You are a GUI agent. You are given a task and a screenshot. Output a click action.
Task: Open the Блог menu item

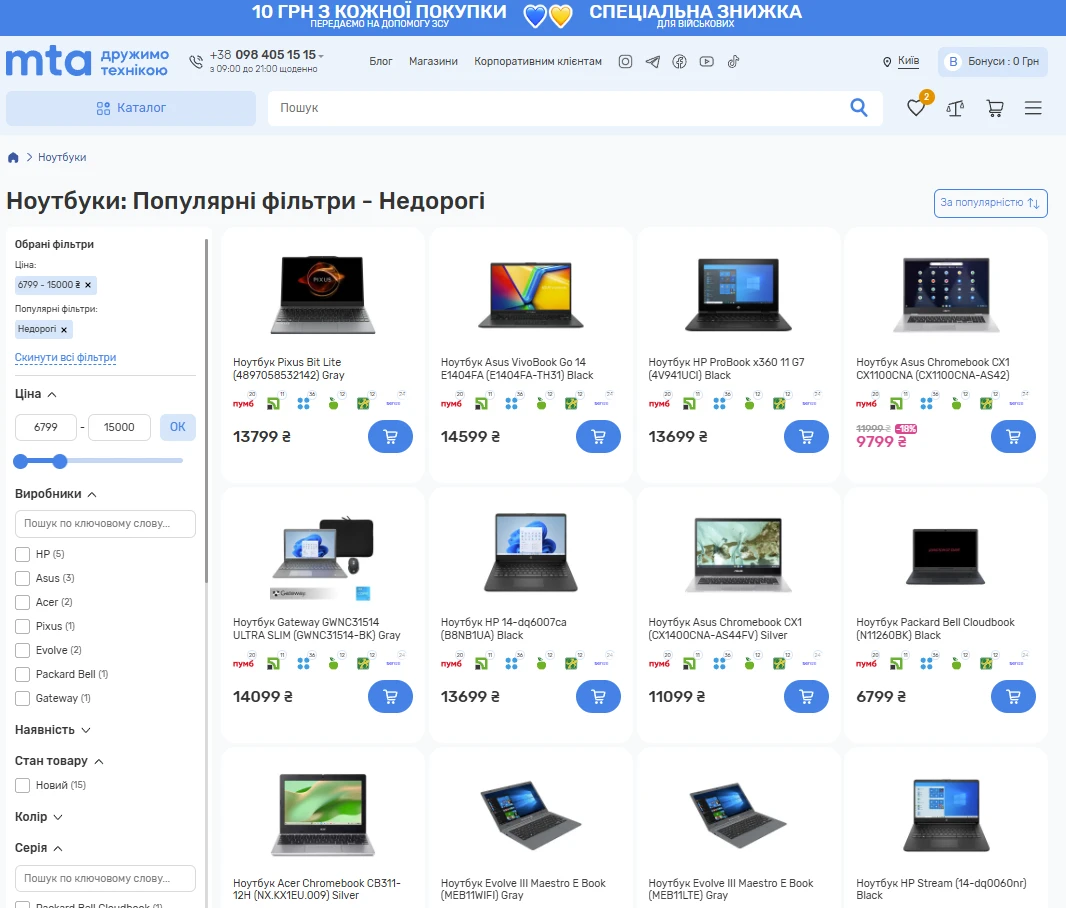point(381,61)
